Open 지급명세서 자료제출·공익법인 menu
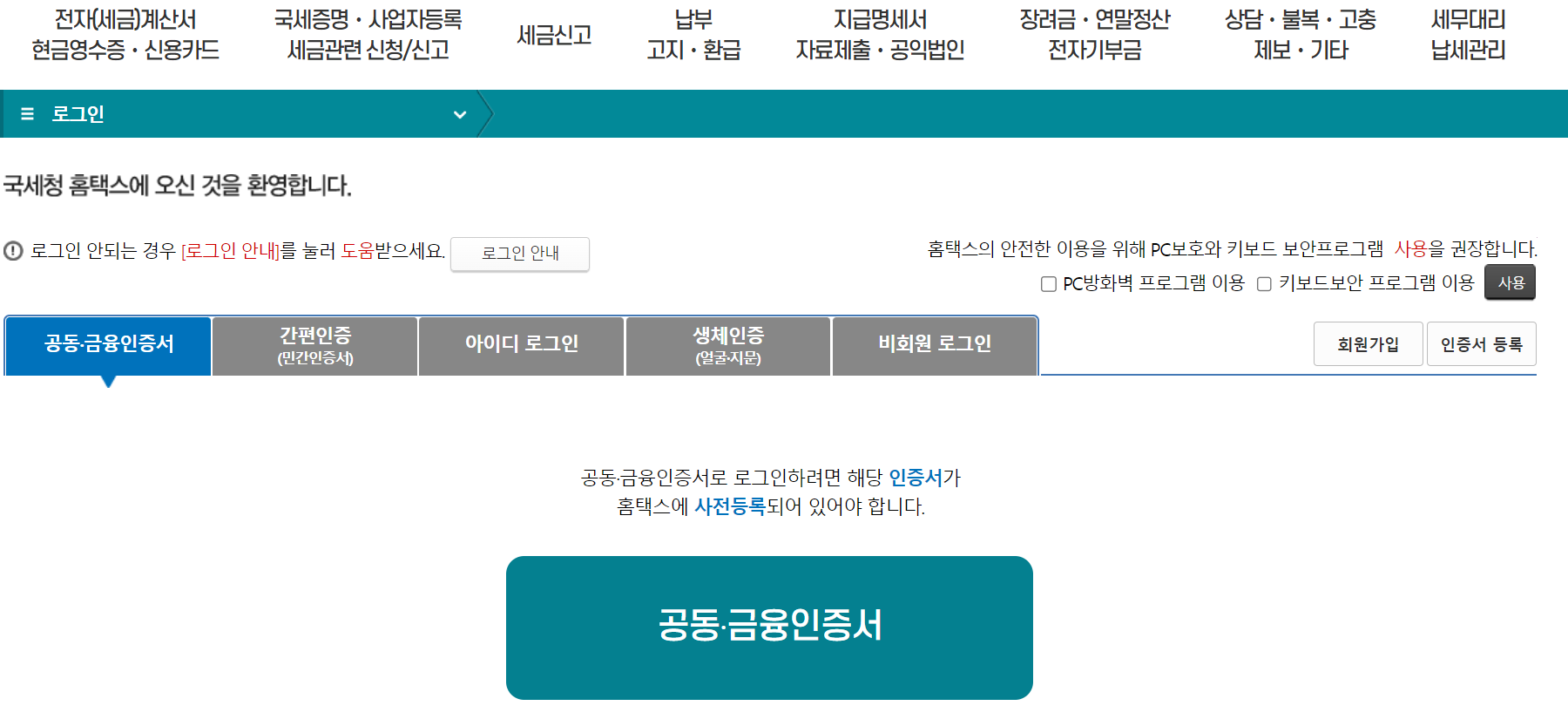Viewport: 1568px width, 726px height. tap(880, 35)
